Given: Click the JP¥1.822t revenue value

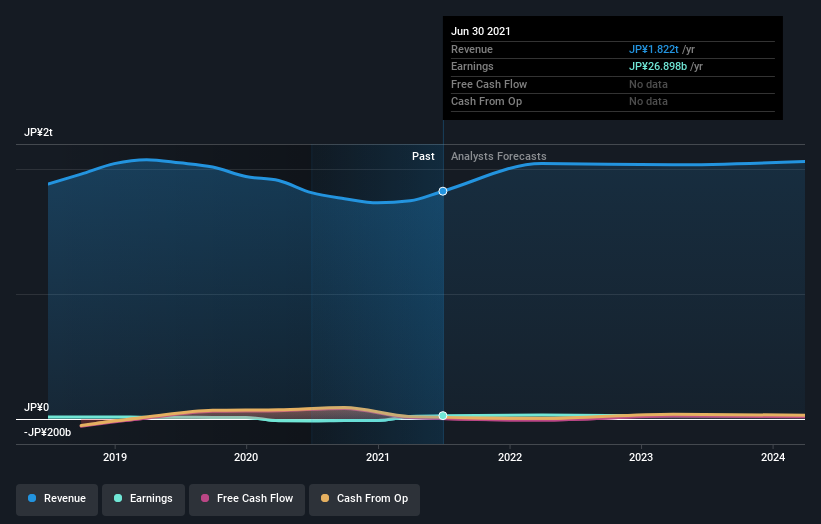Looking at the screenshot, I should [653, 49].
